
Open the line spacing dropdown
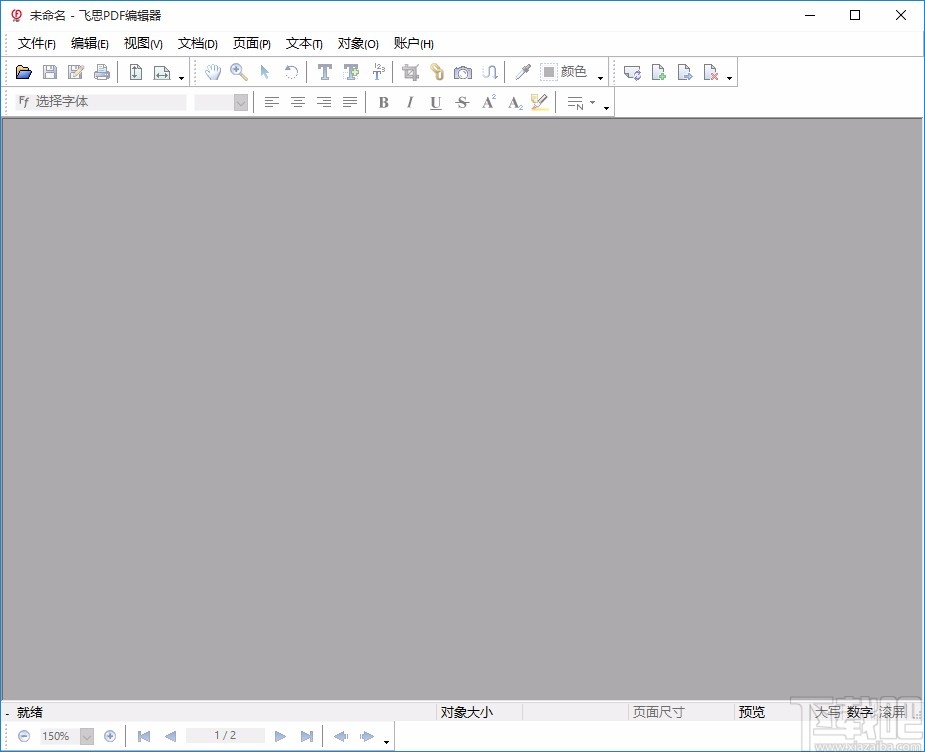tap(592, 101)
